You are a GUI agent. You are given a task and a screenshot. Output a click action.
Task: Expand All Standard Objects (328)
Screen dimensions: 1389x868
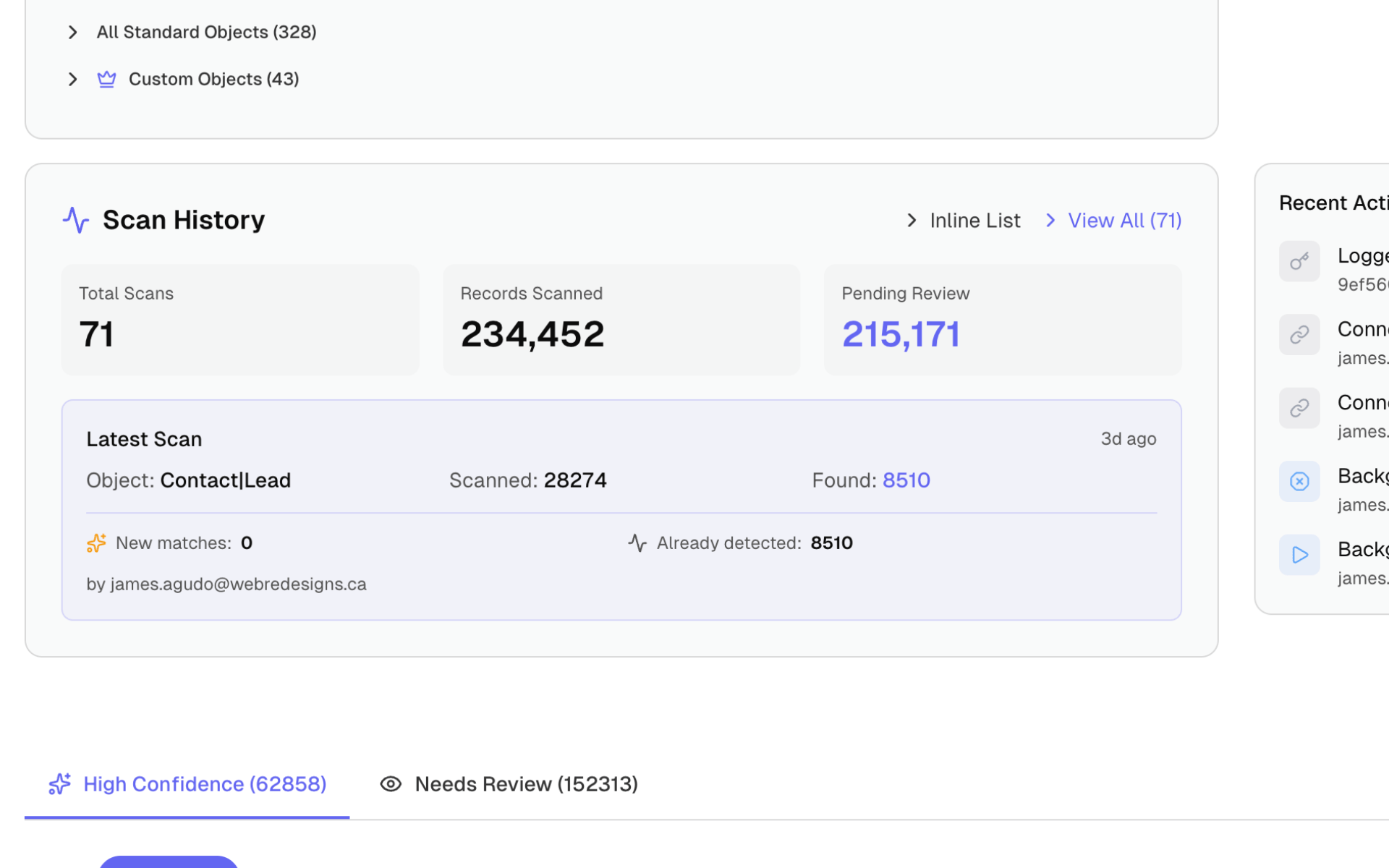[x=72, y=32]
